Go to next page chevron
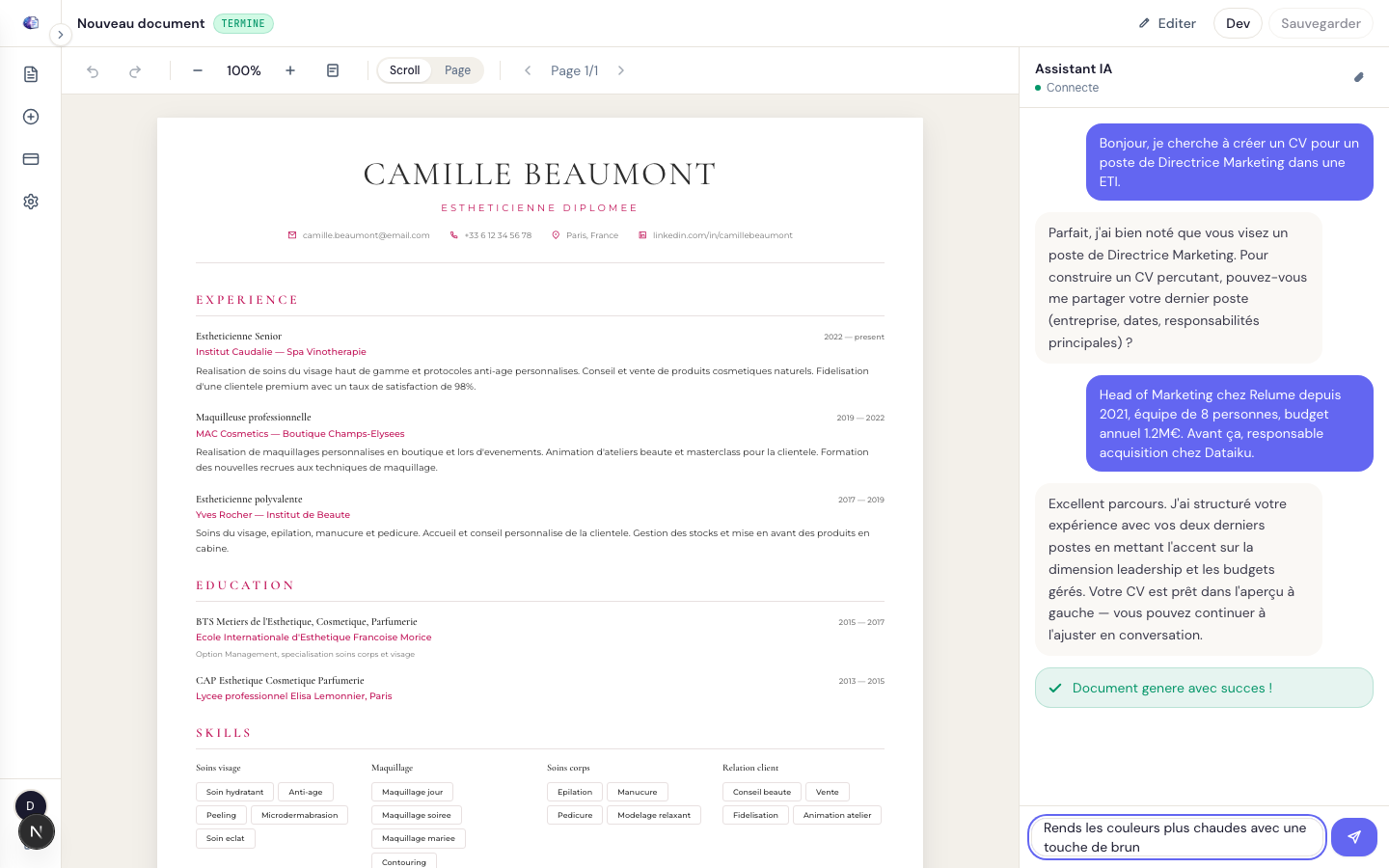This screenshot has height=868, width=1389. tap(621, 70)
